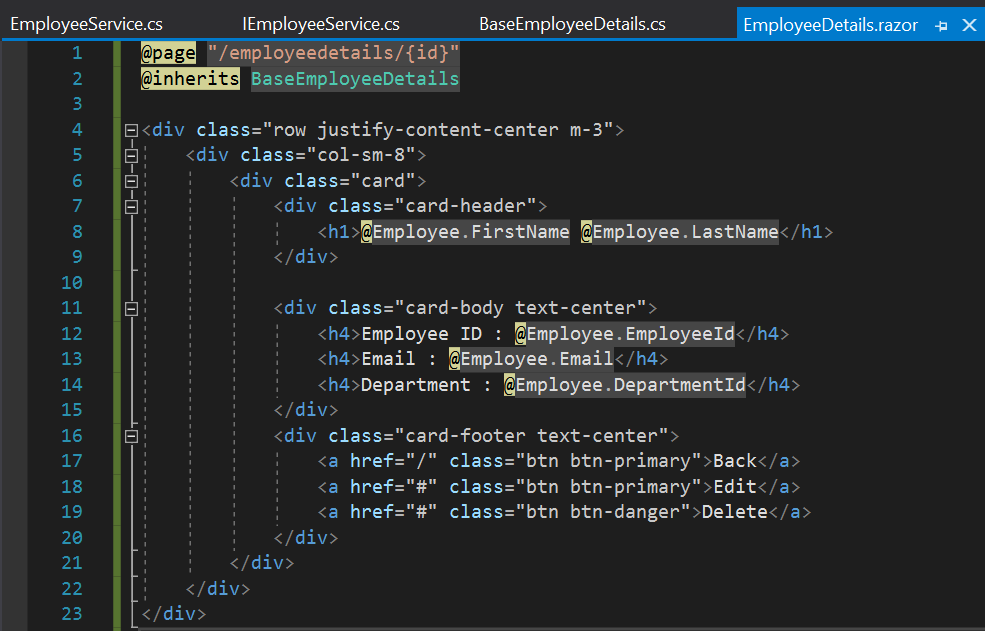
Task: Select the BaseEmployeeDetails.cs tab
Action: pos(572,25)
